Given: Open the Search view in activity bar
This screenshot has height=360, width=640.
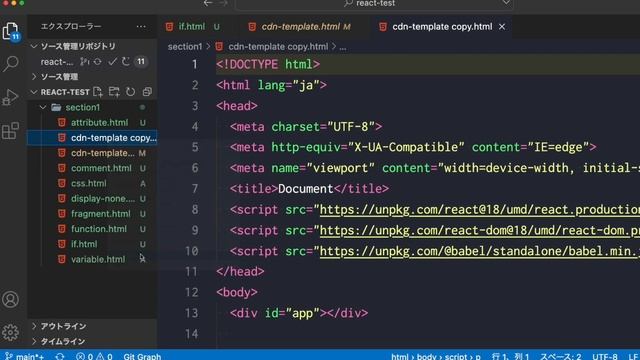Looking at the screenshot, I should pyautogui.click(x=11, y=63).
